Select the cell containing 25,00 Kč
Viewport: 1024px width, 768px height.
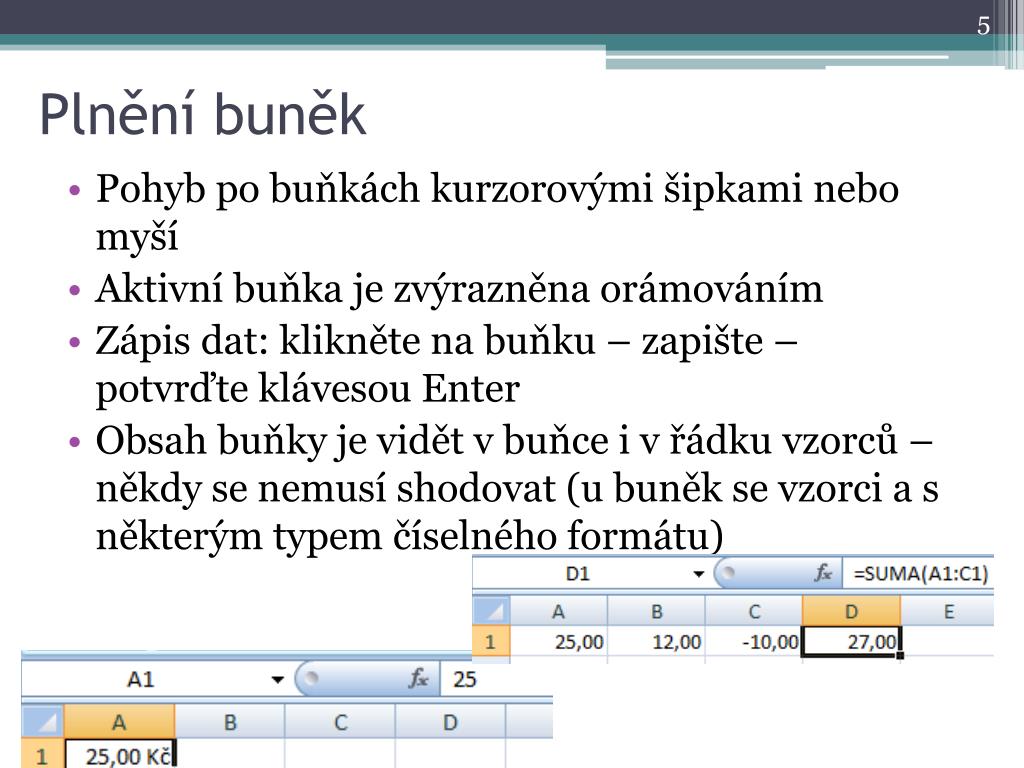[x=120, y=754]
